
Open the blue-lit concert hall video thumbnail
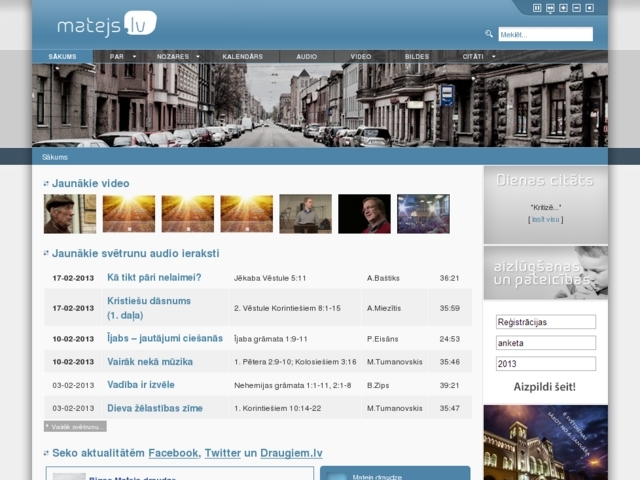click(423, 214)
